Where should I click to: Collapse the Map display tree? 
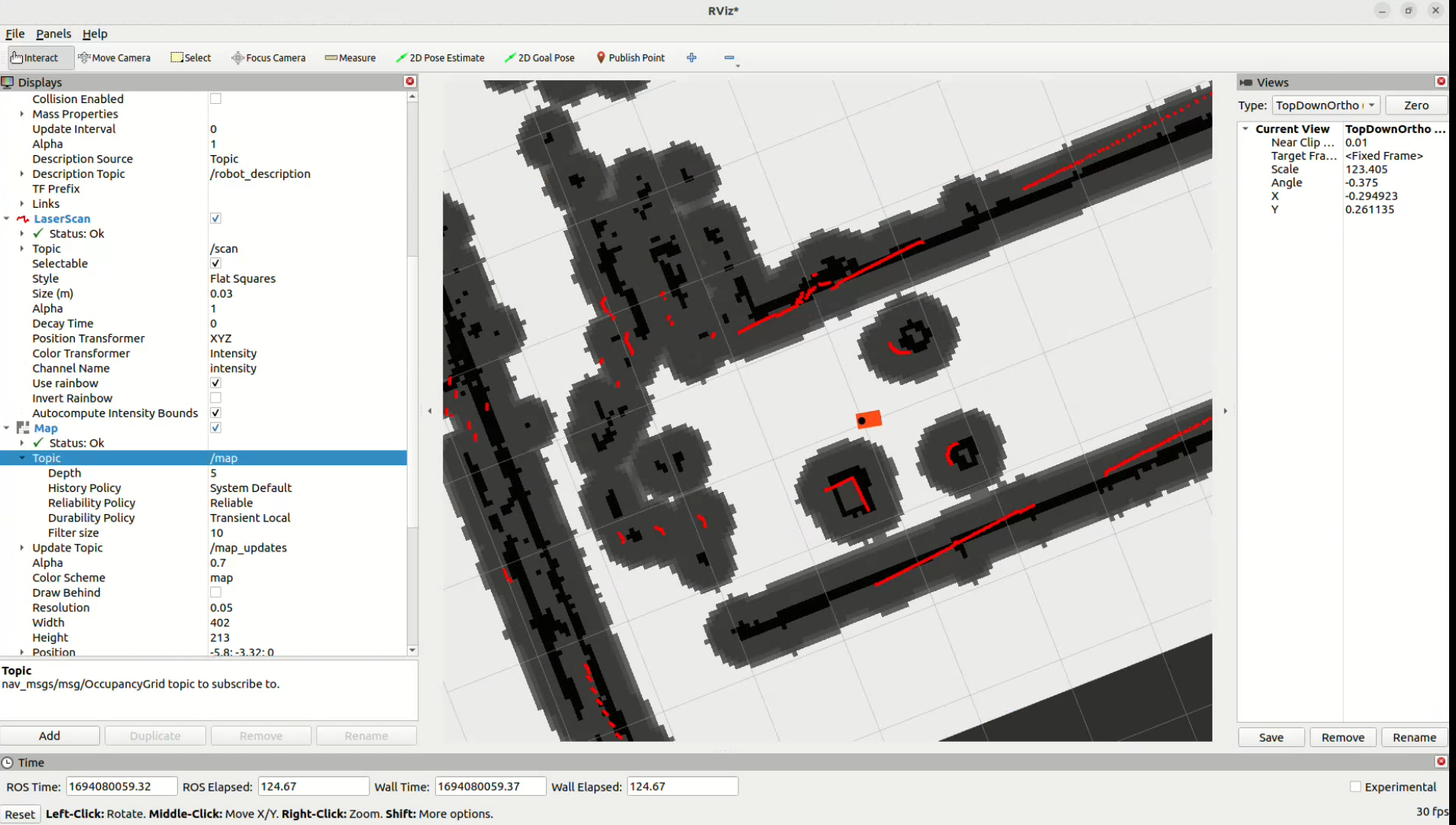[x=7, y=428]
